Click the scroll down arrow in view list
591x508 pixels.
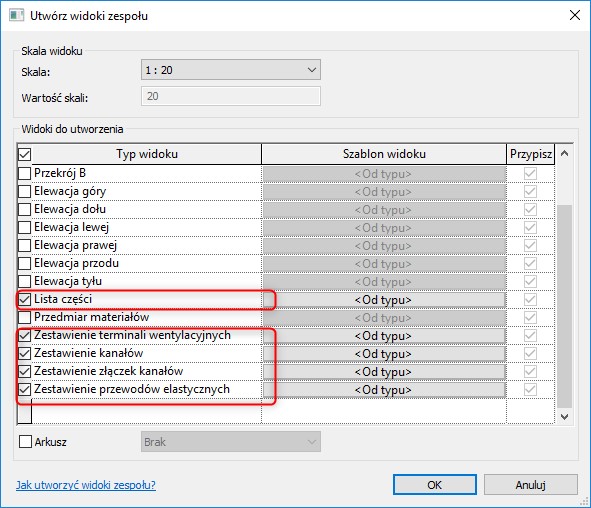point(564,416)
